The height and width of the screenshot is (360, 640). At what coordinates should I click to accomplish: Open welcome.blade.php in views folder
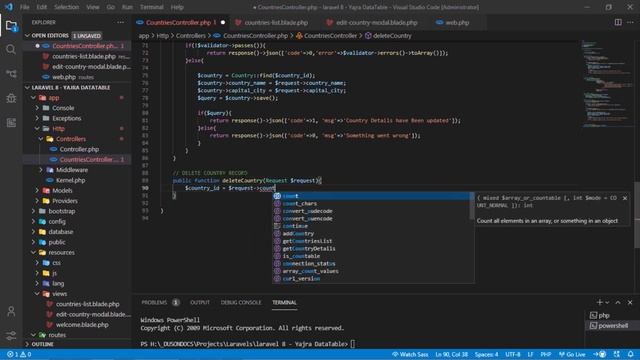pyautogui.click(x=78, y=324)
